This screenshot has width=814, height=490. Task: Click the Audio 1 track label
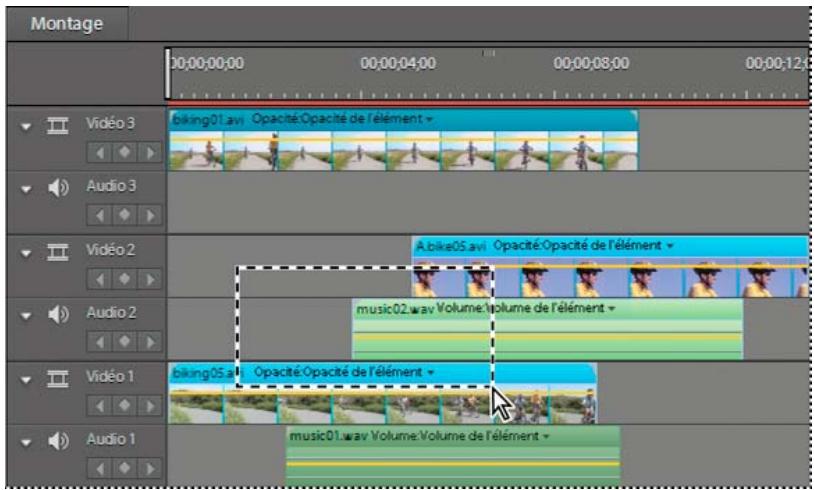click(x=111, y=440)
